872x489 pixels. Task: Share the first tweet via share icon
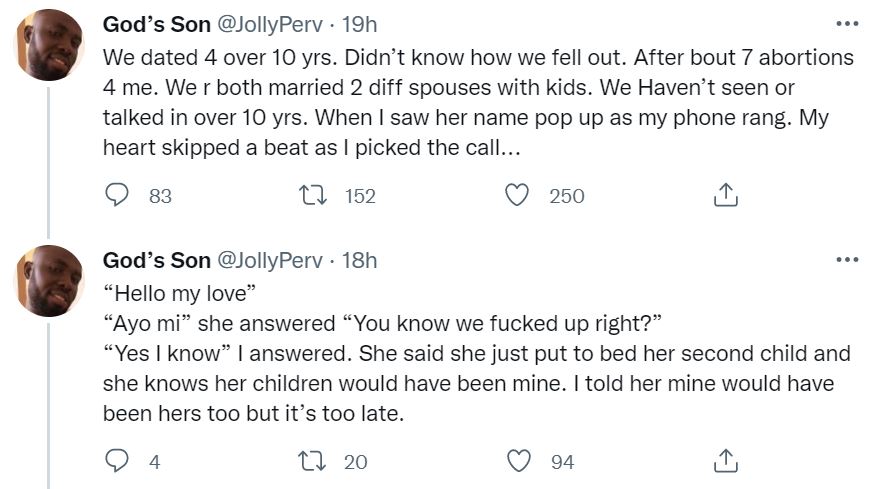(x=725, y=196)
